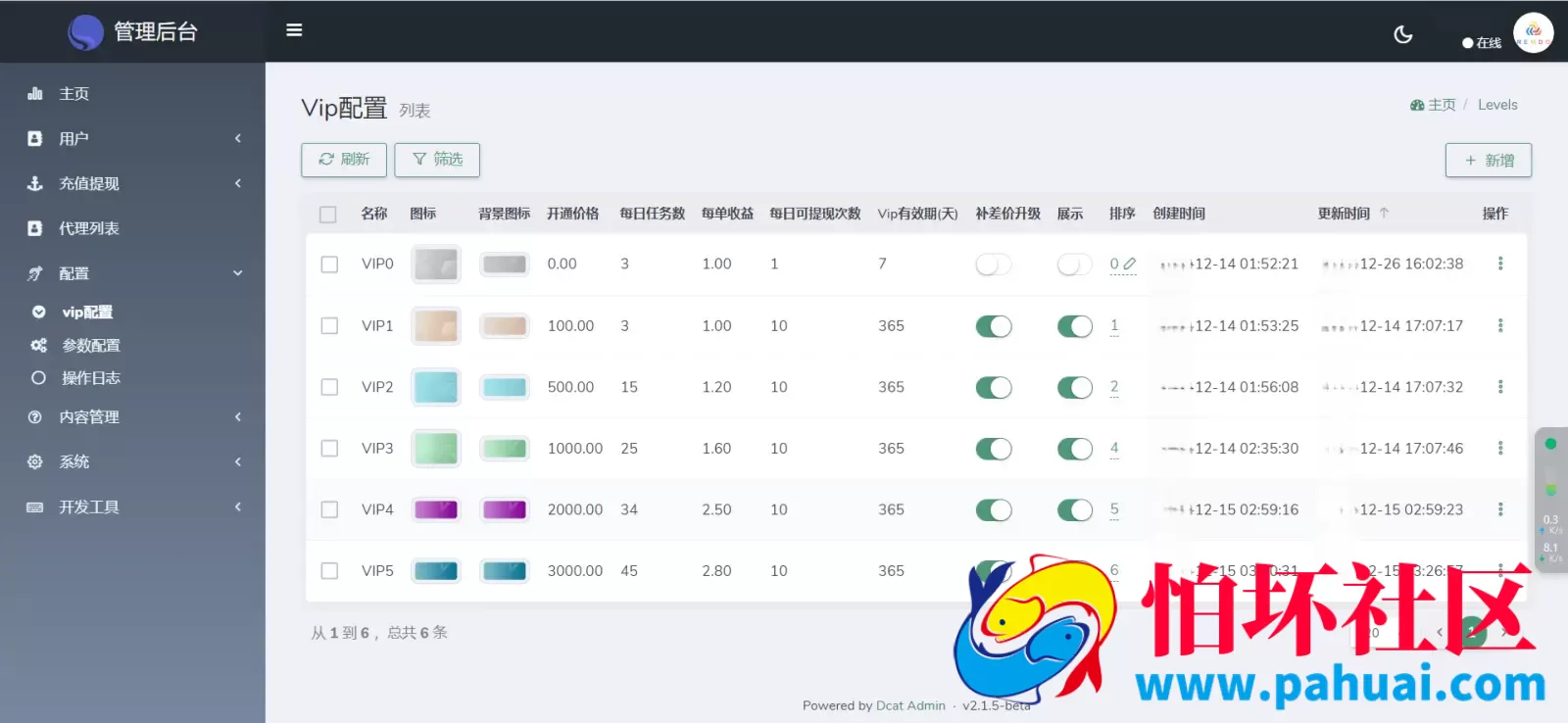This screenshot has height=723, width=1568.
Task: Open the VIP3 green 背景图标 thumbnail
Action: tap(505, 449)
